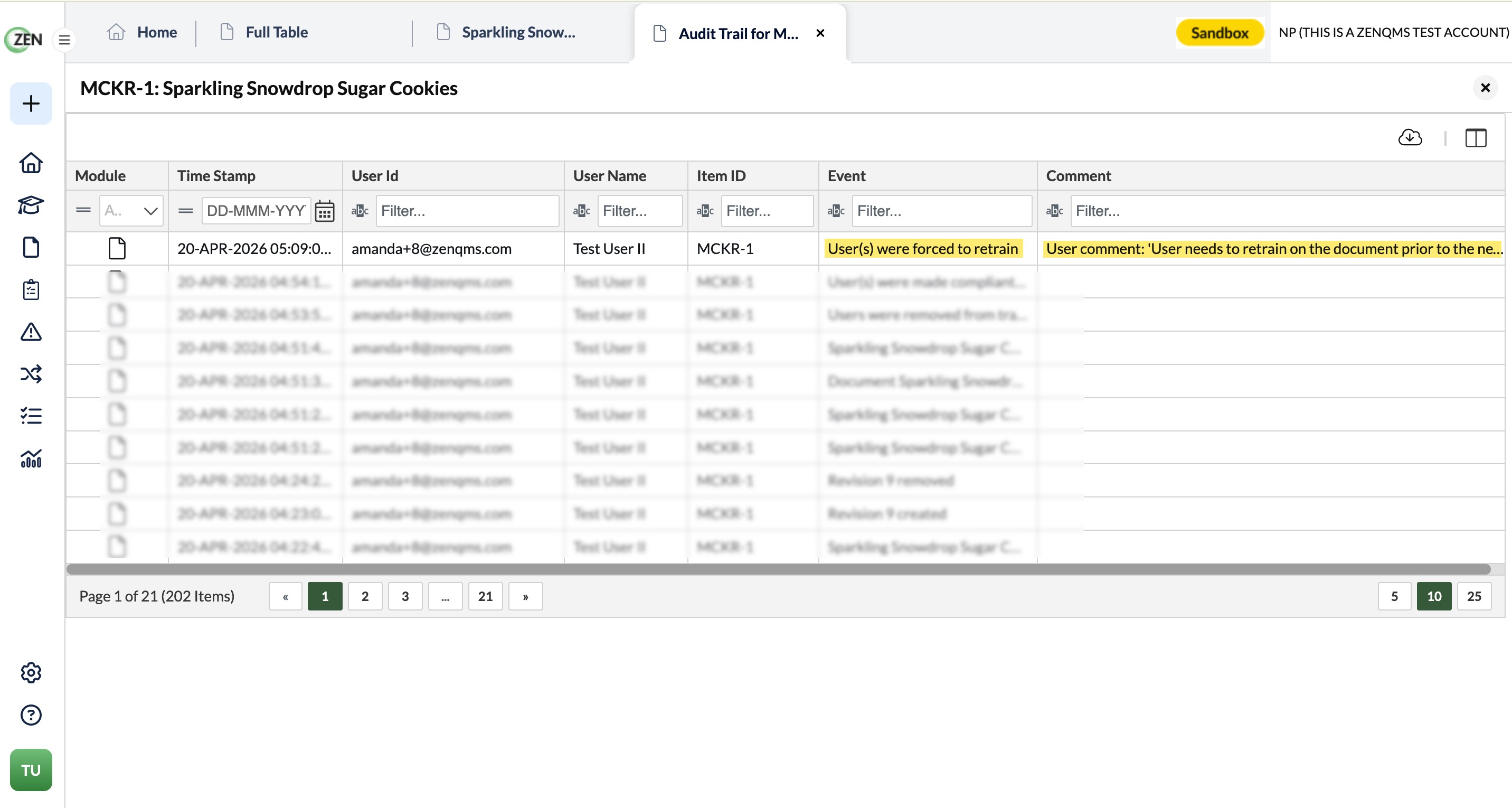Show 10 items per page
The image size is (1512, 808).
[x=1434, y=597]
